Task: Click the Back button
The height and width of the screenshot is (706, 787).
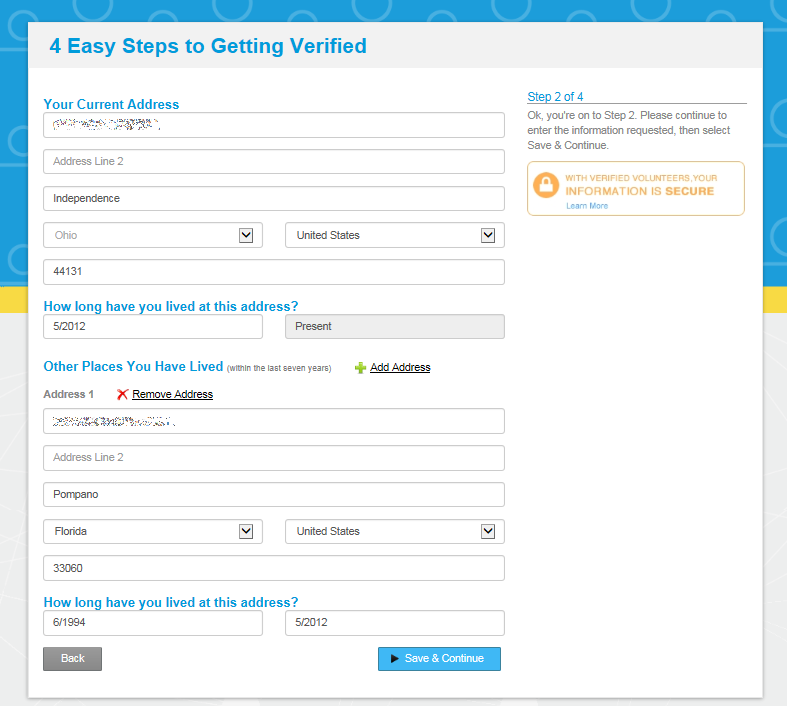Action: [x=72, y=659]
